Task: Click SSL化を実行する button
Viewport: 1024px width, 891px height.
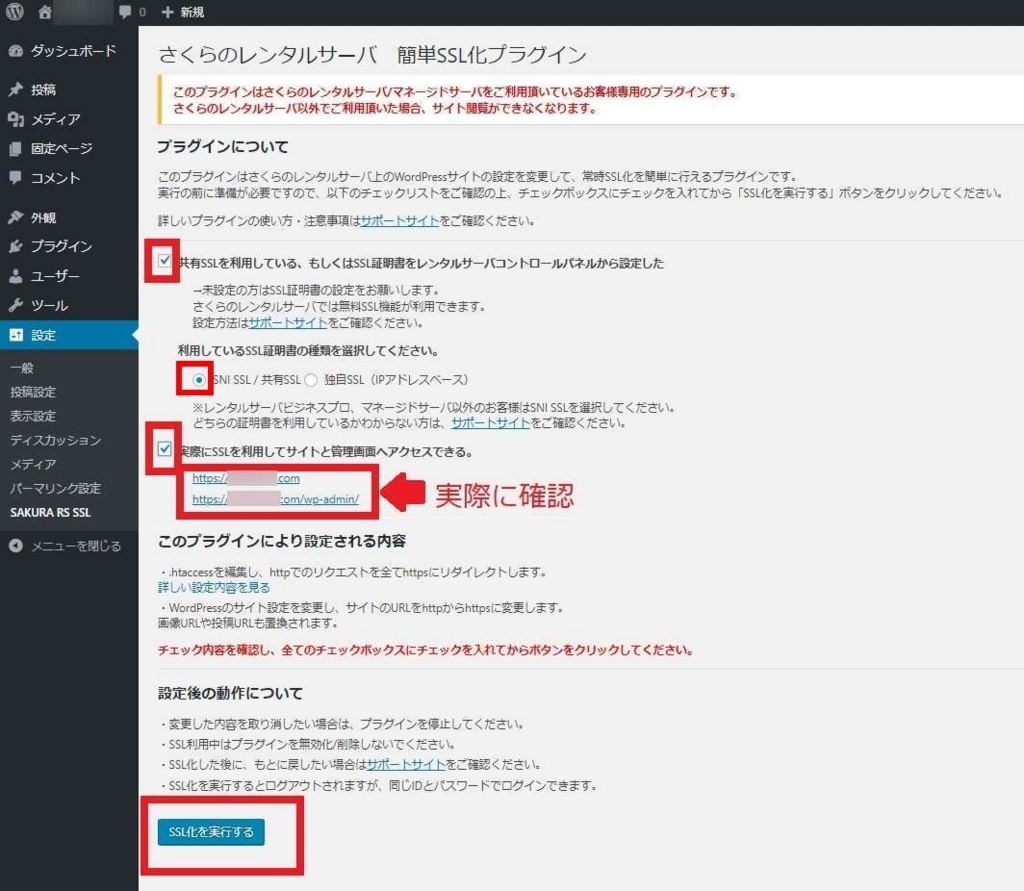Action: (211, 832)
